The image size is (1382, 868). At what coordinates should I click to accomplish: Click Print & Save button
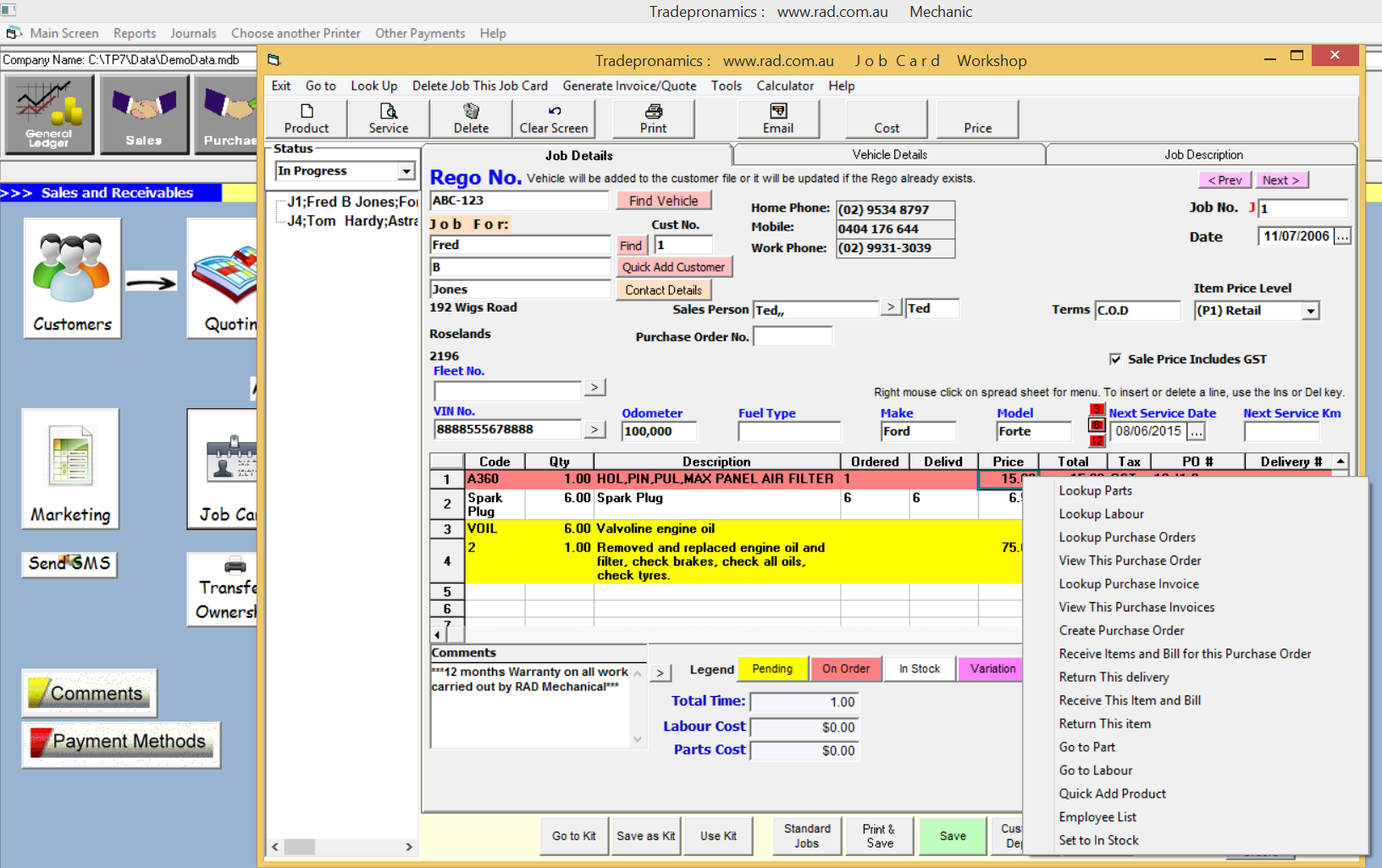pyautogui.click(x=879, y=836)
